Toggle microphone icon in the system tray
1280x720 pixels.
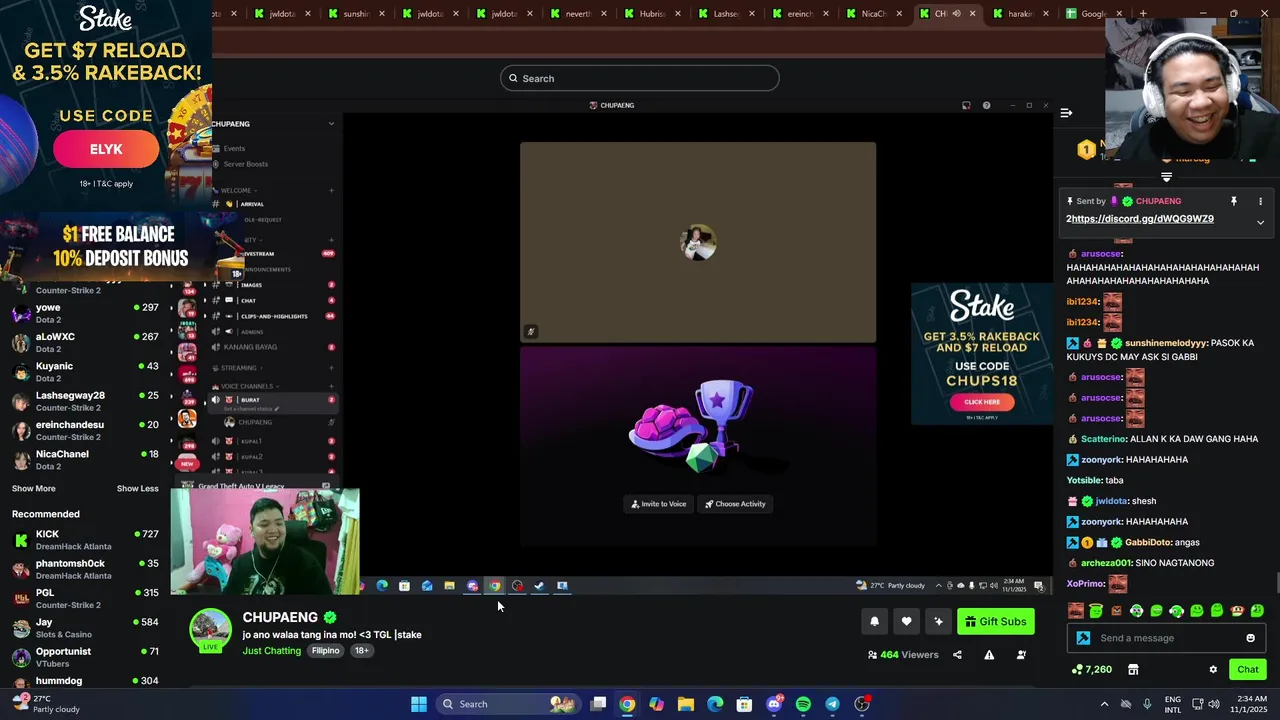1147,704
